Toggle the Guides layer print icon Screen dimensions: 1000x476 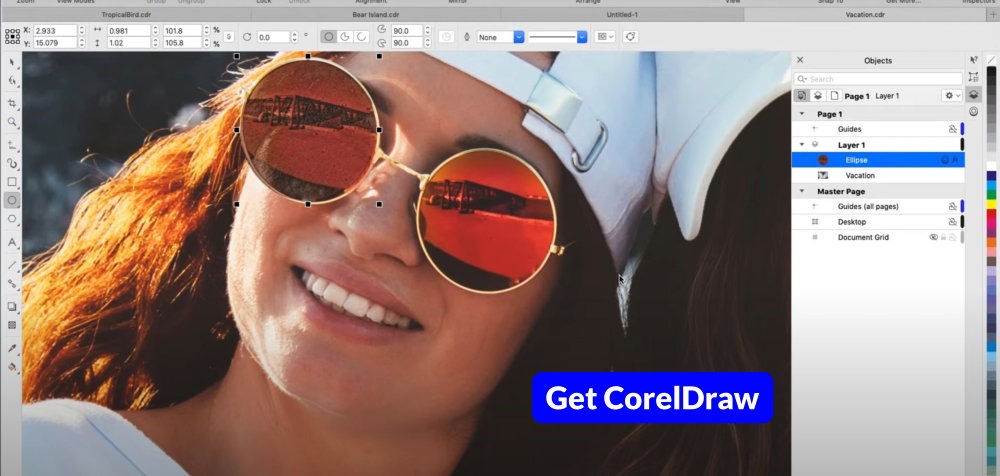[x=952, y=129]
